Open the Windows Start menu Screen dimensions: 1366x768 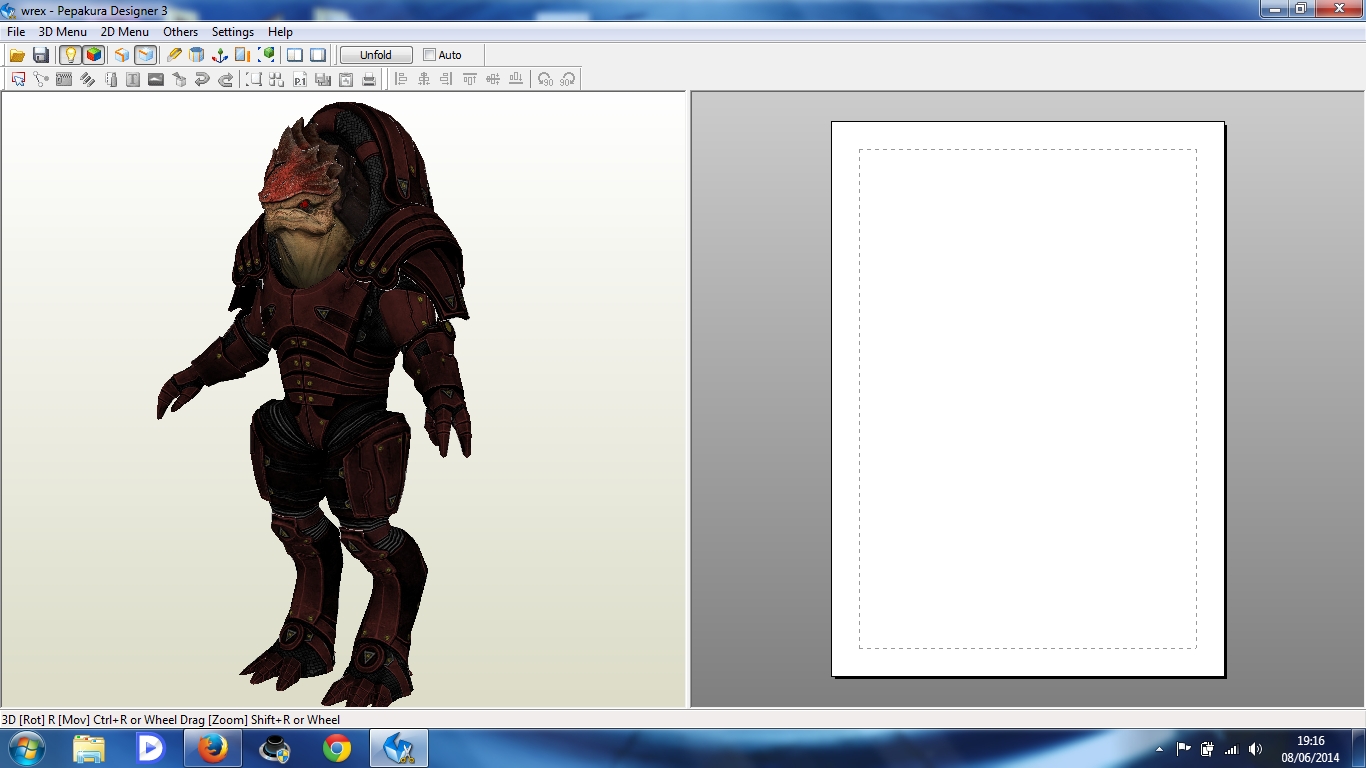[x=25, y=748]
